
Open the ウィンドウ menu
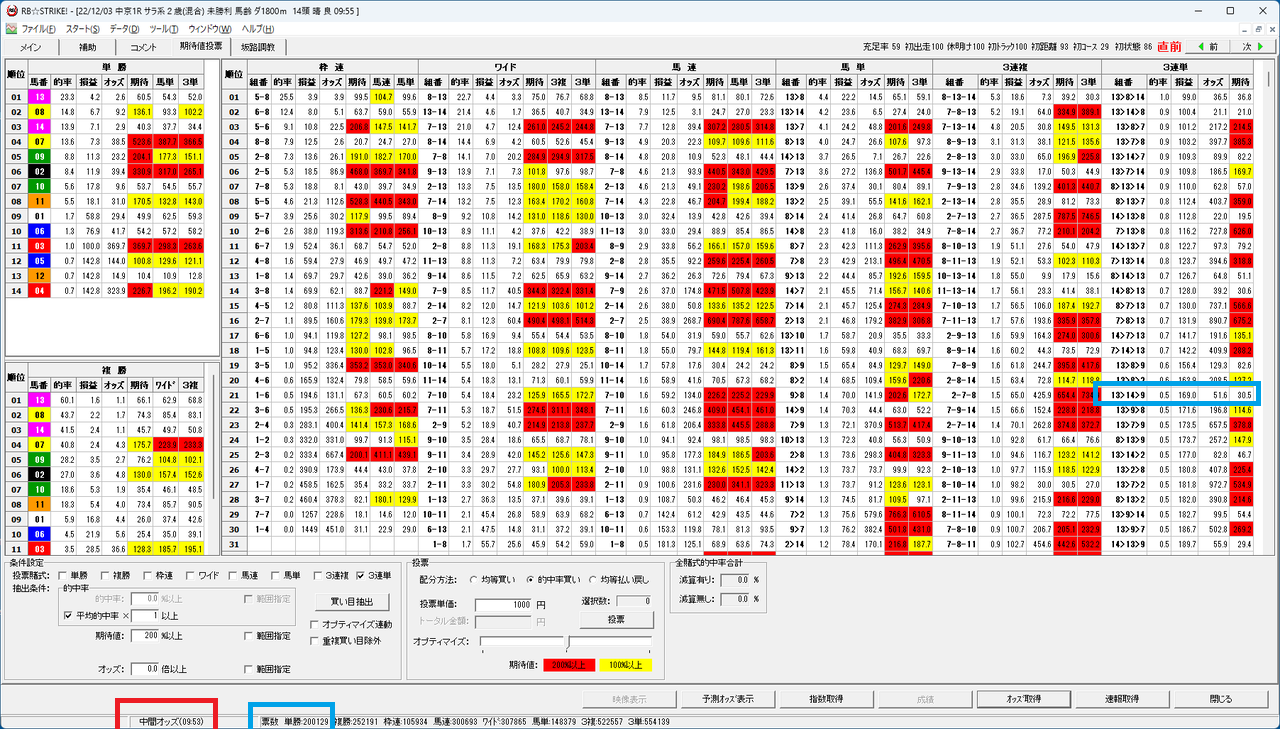click(210, 29)
